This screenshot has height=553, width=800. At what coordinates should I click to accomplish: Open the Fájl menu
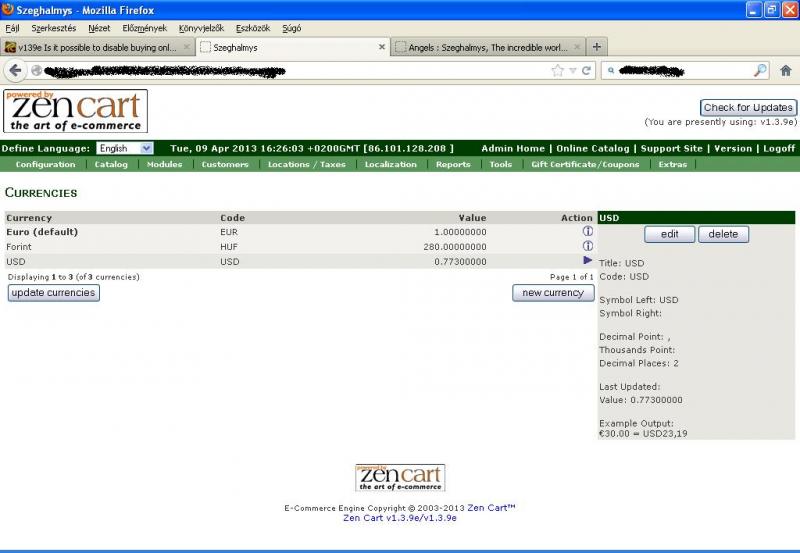click(x=13, y=28)
